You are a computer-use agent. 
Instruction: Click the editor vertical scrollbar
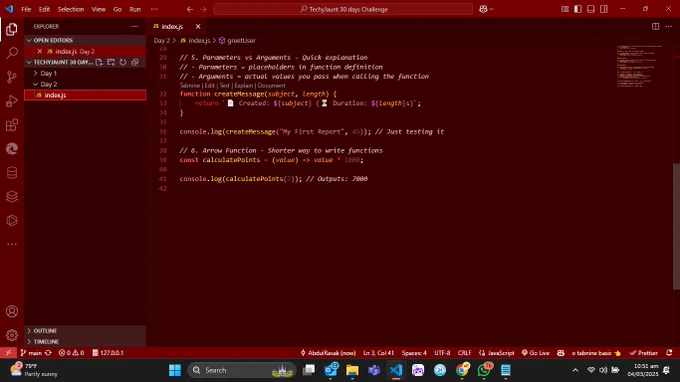pyautogui.click(x=676, y=226)
